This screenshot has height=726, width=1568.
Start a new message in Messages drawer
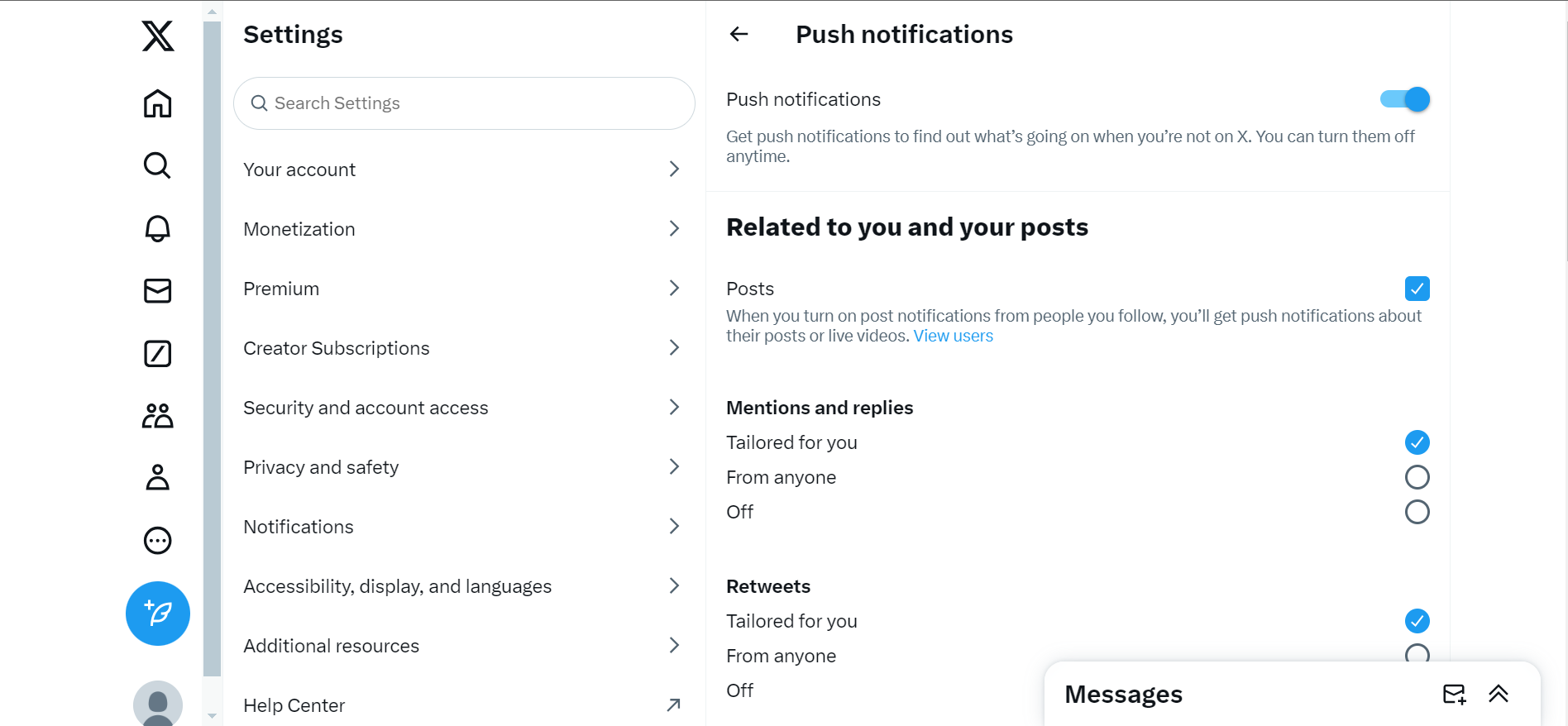coord(1454,694)
